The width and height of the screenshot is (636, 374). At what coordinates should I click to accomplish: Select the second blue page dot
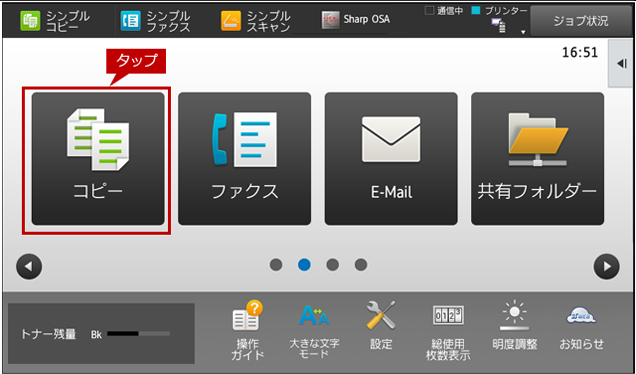304,265
